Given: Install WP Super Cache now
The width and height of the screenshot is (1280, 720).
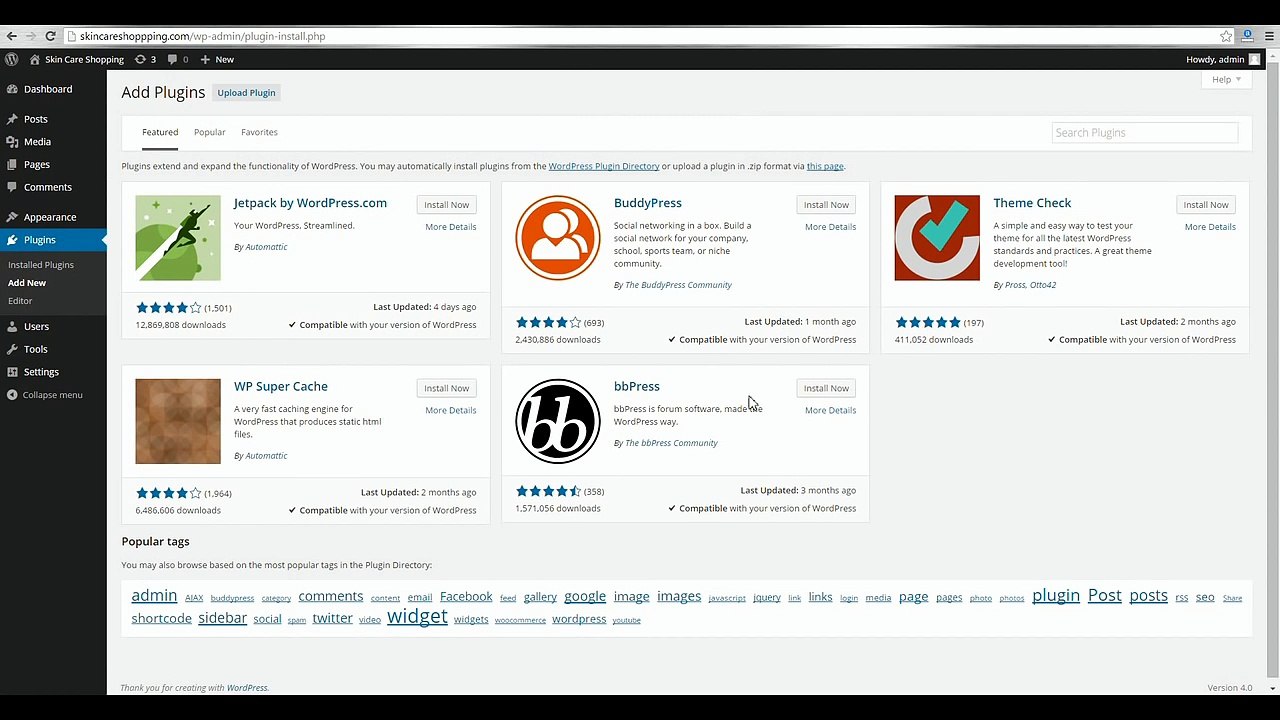Looking at the screenshot, I should click(x=446, y=388).
